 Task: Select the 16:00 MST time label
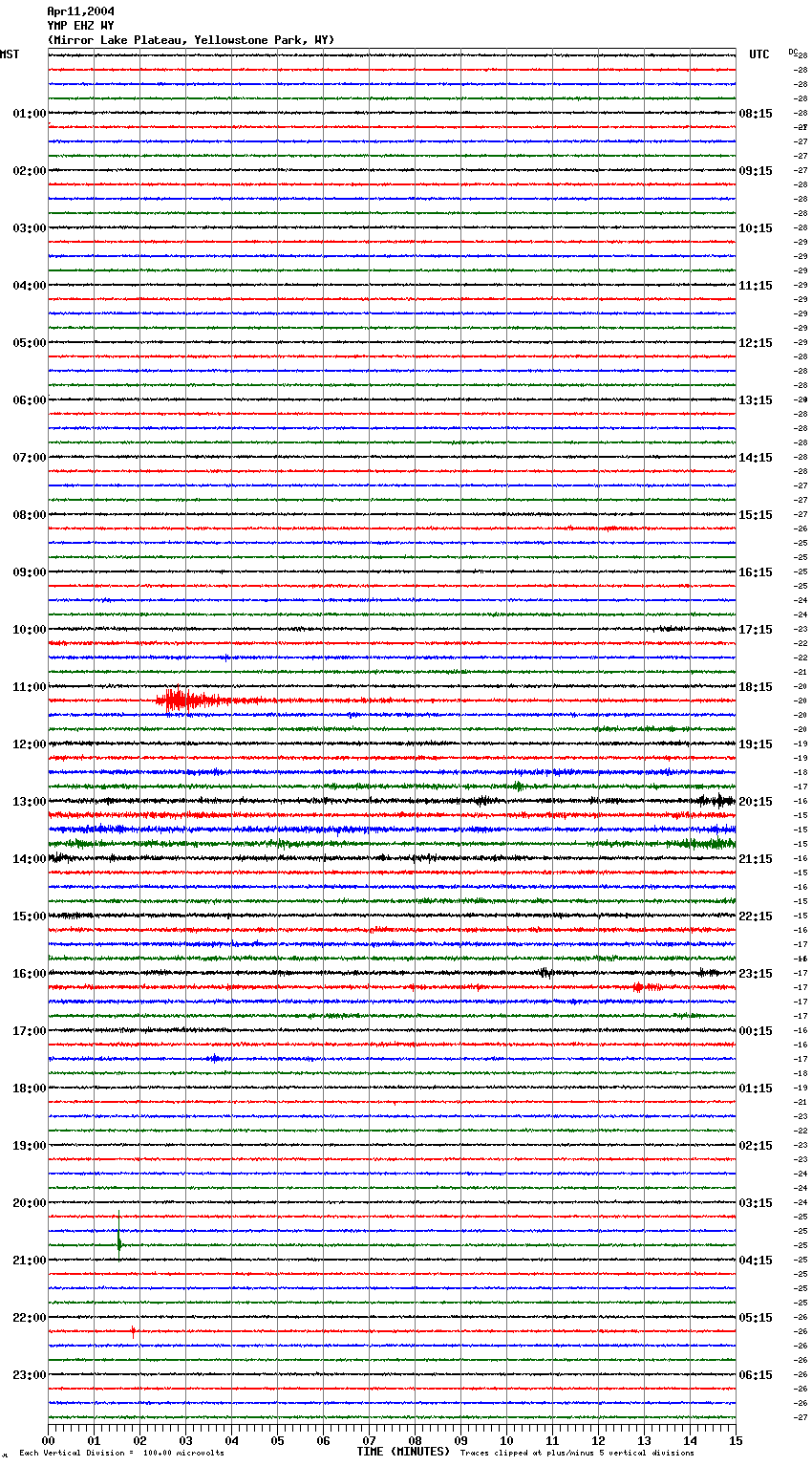pos(30,974)
